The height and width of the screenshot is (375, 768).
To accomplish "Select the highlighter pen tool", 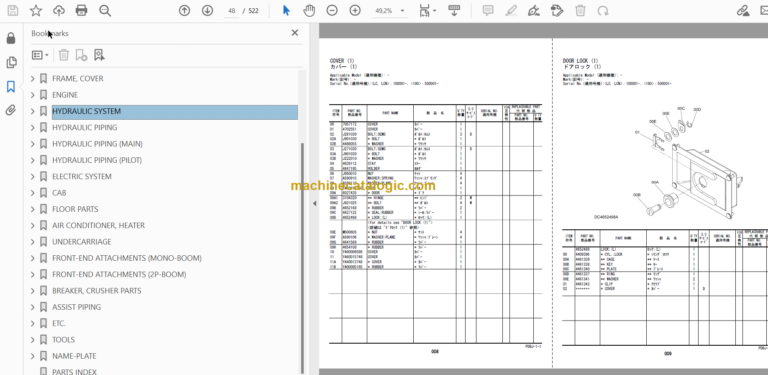I will pos(511,10).
